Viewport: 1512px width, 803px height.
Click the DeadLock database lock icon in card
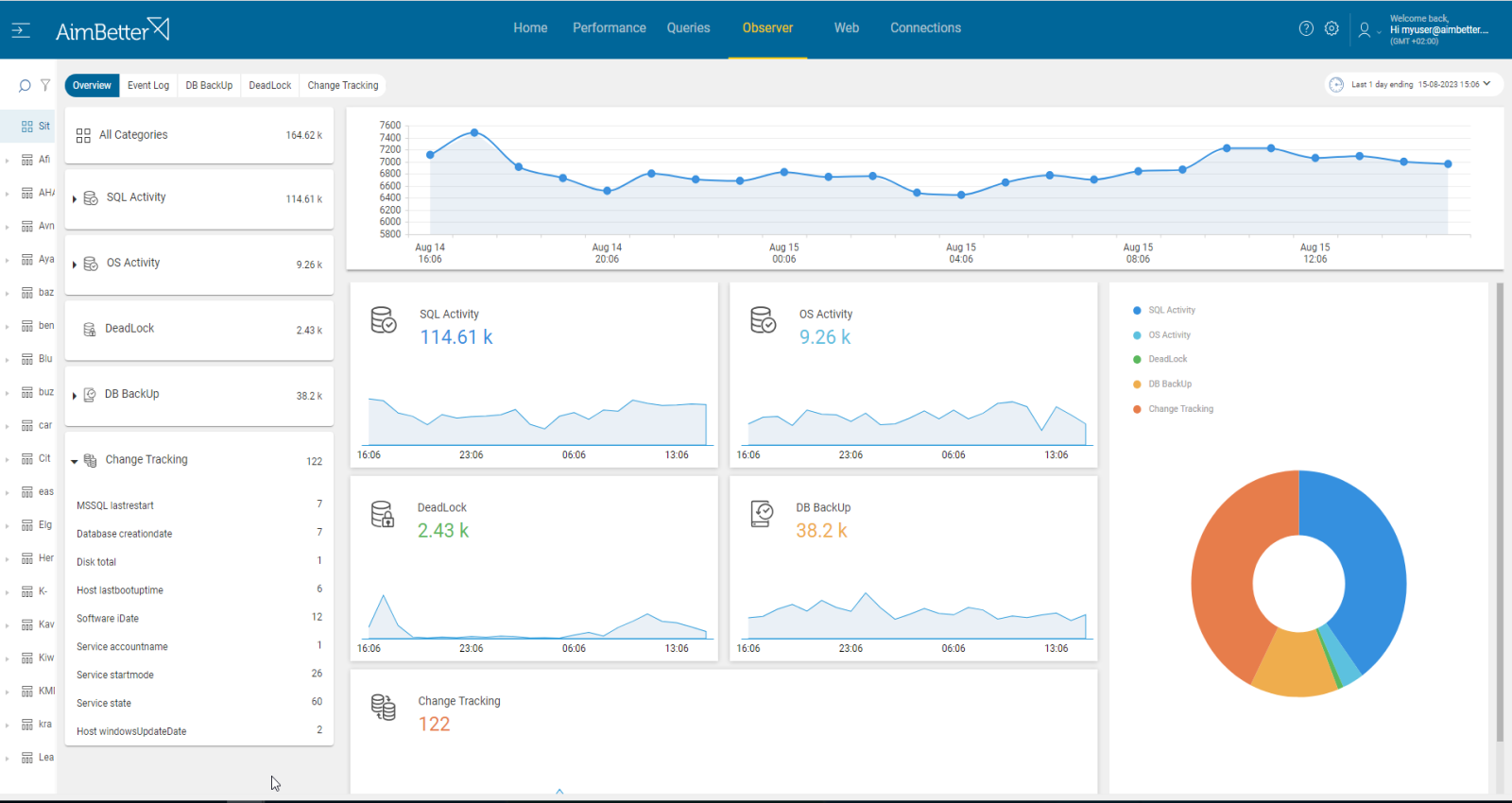tap(383, 514)
